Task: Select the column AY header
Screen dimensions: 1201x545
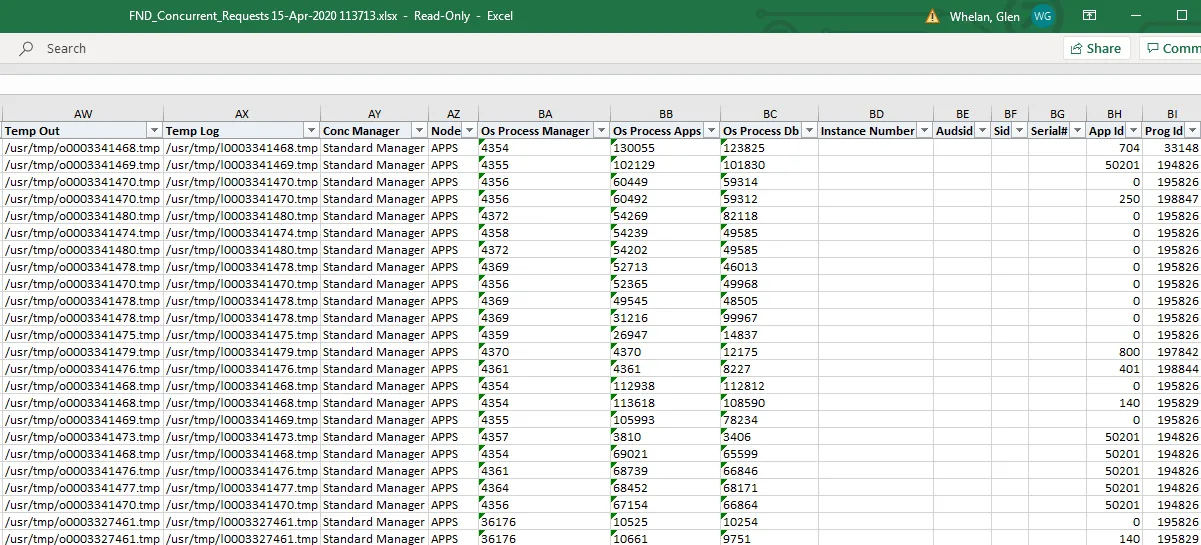Action: [374, 115]
